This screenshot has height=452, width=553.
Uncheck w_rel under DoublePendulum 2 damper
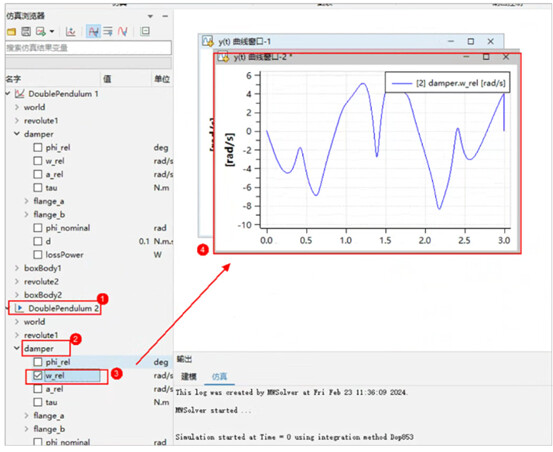[38, 375]
